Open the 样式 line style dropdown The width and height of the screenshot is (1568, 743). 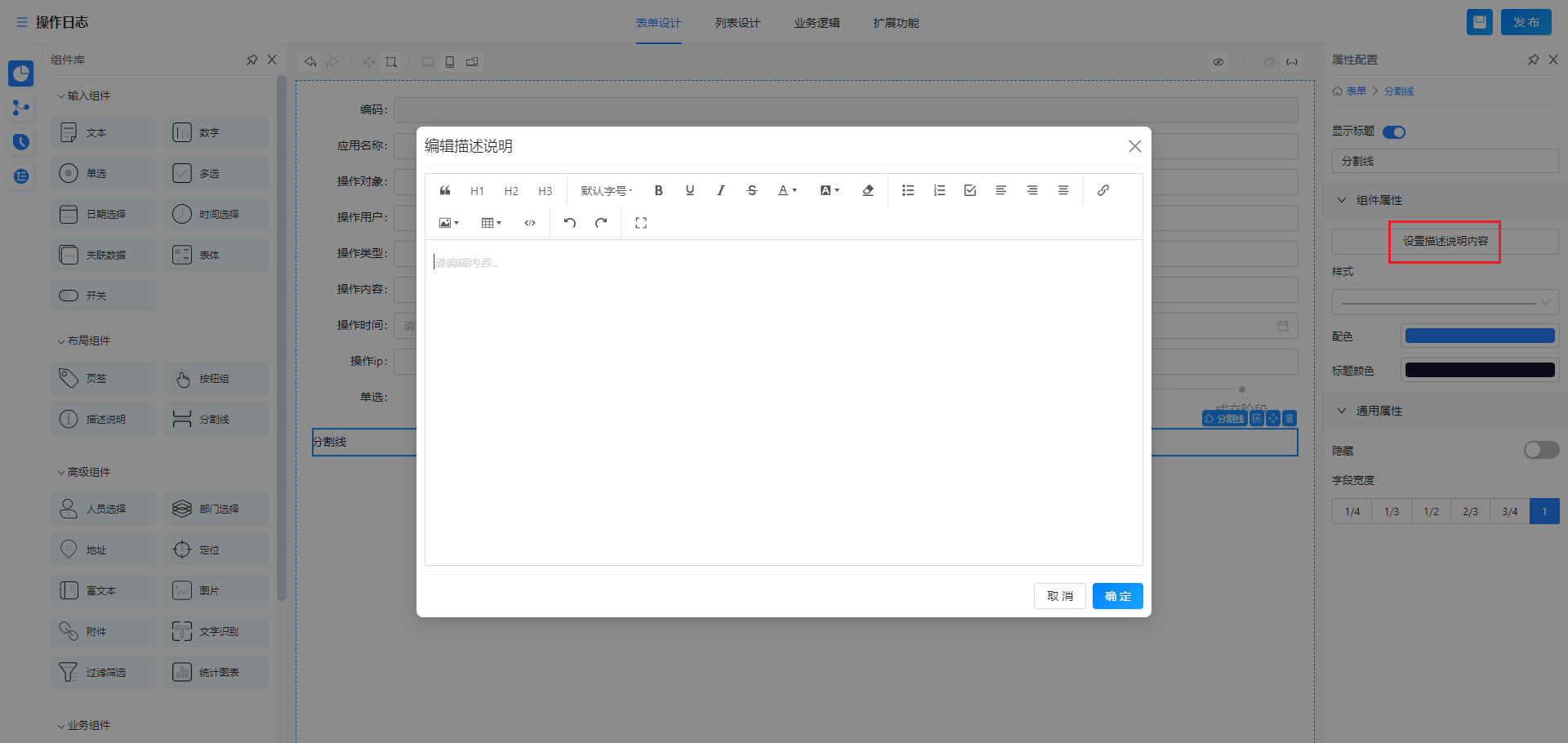pyautogui.click(x=1445, y=302)
